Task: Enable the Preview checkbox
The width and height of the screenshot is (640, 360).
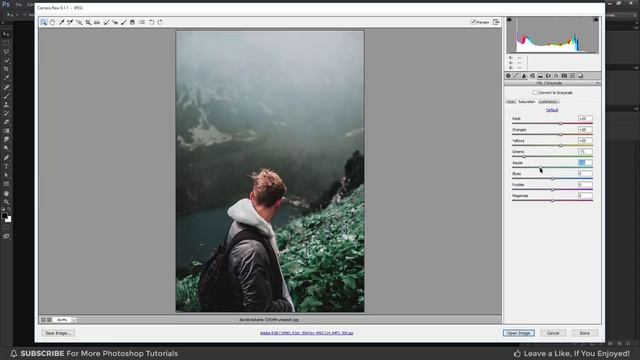Action: click(x=473, y=22)
